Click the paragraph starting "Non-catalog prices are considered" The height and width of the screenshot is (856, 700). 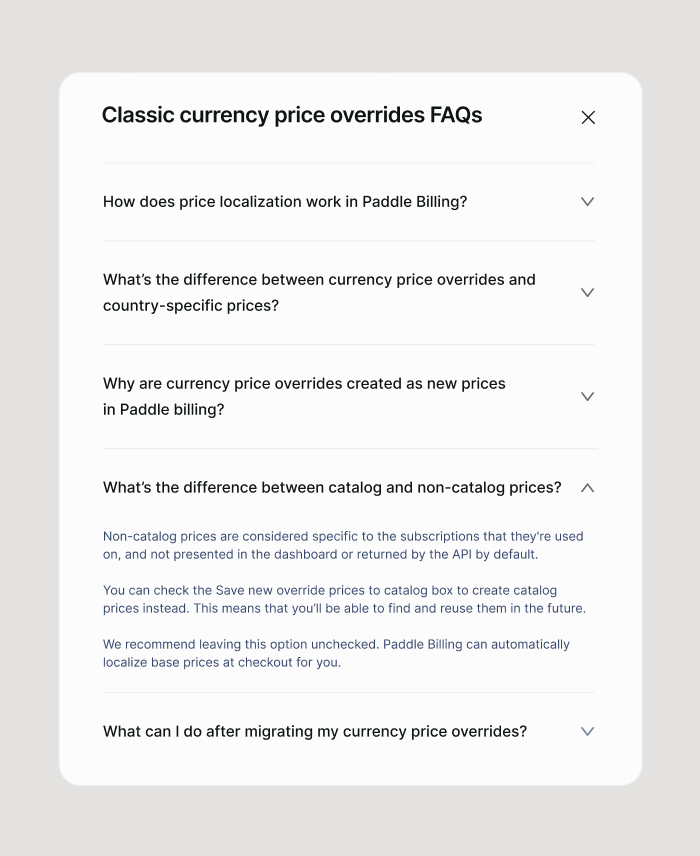coord(343,545)
